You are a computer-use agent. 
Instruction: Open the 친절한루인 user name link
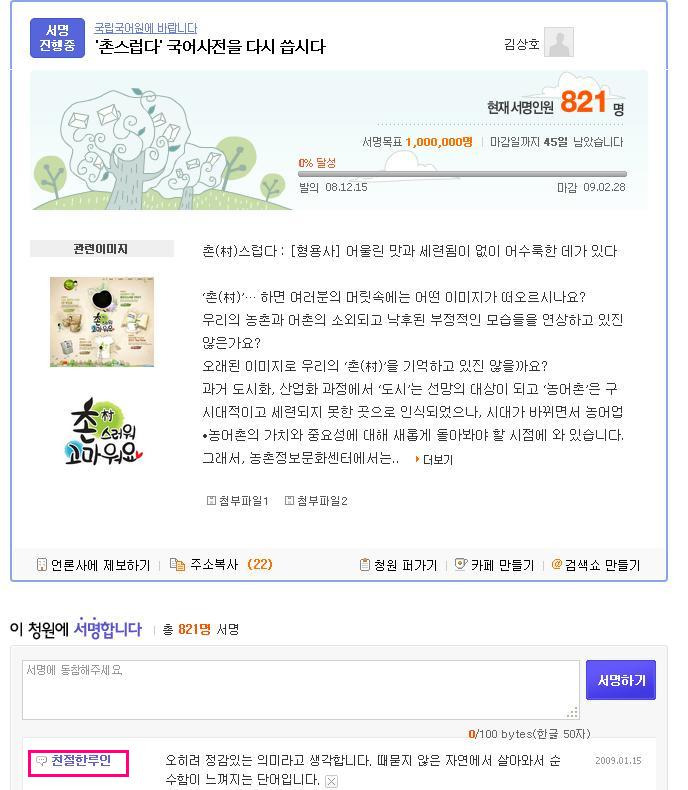[81, 760]
